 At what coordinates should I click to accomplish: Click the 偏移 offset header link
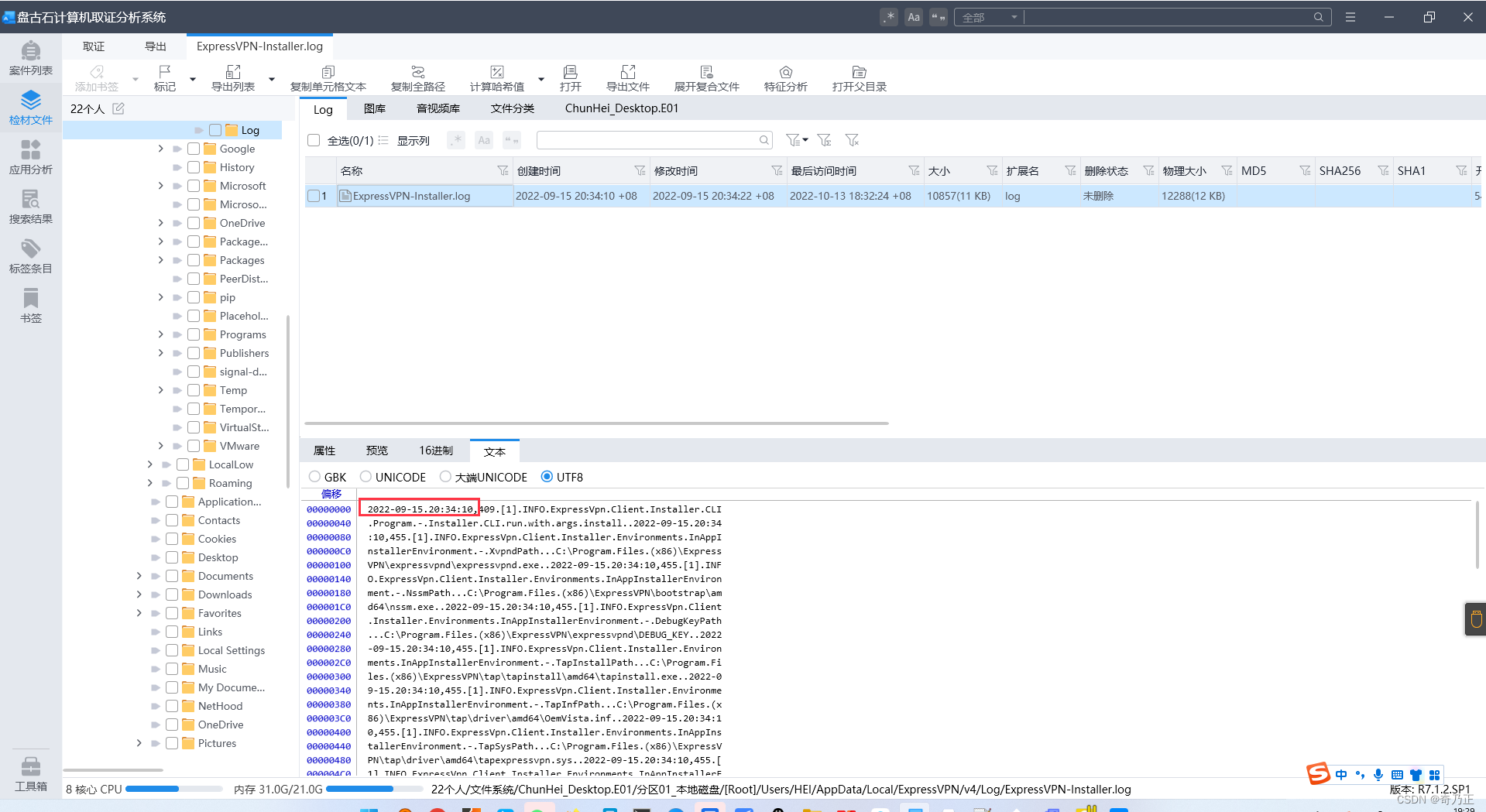[331, 494]
